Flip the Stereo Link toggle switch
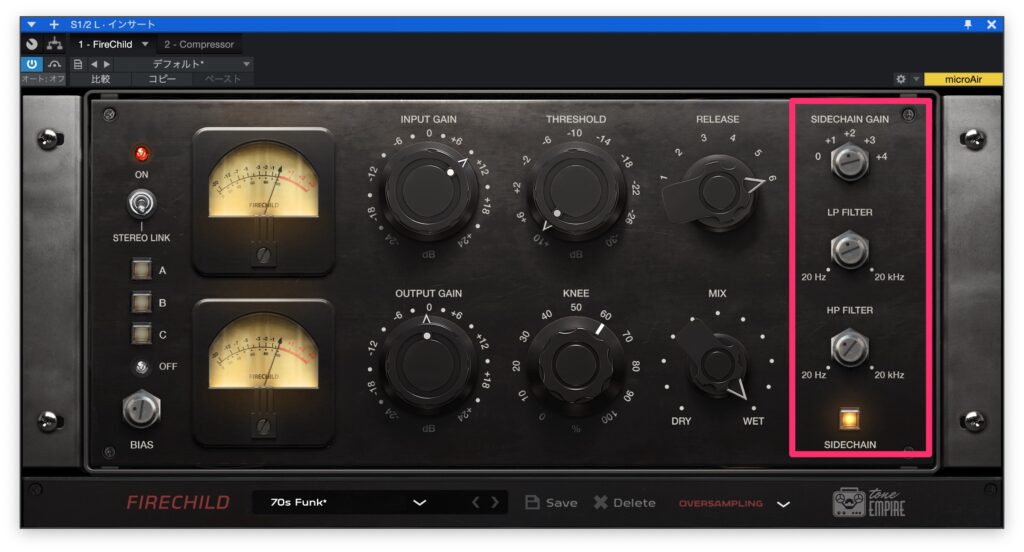Viewport: 1024px width, 552px height. pos(141,205)
